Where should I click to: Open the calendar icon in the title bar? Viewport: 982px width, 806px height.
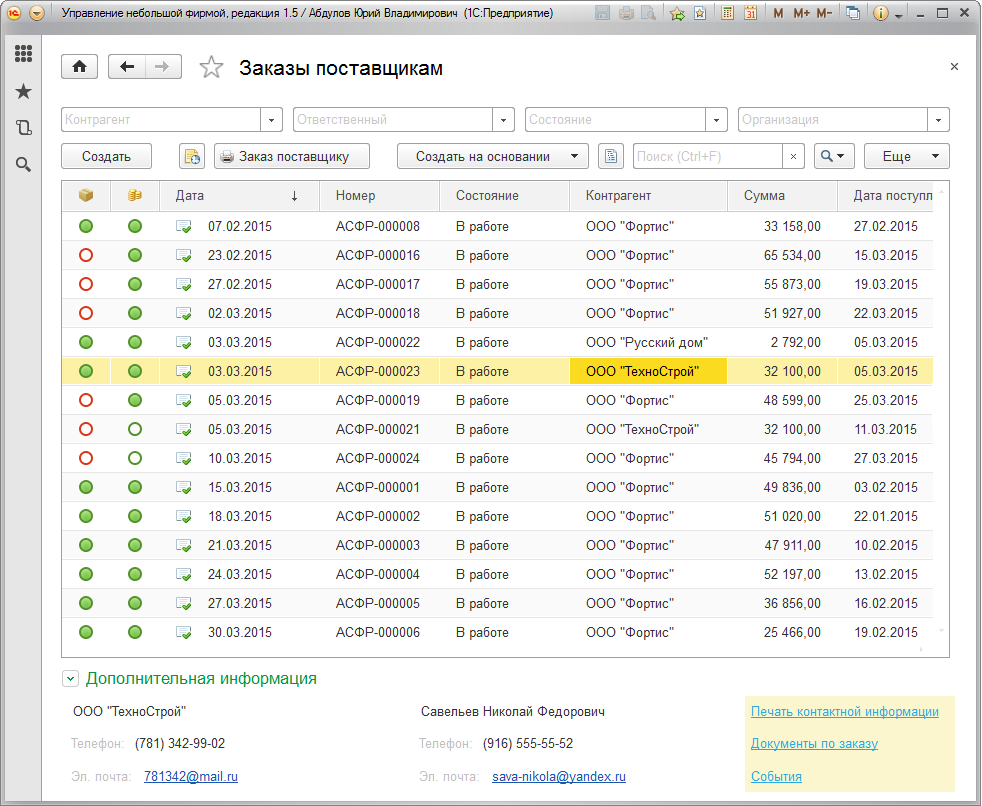click(x=750, y=14)
